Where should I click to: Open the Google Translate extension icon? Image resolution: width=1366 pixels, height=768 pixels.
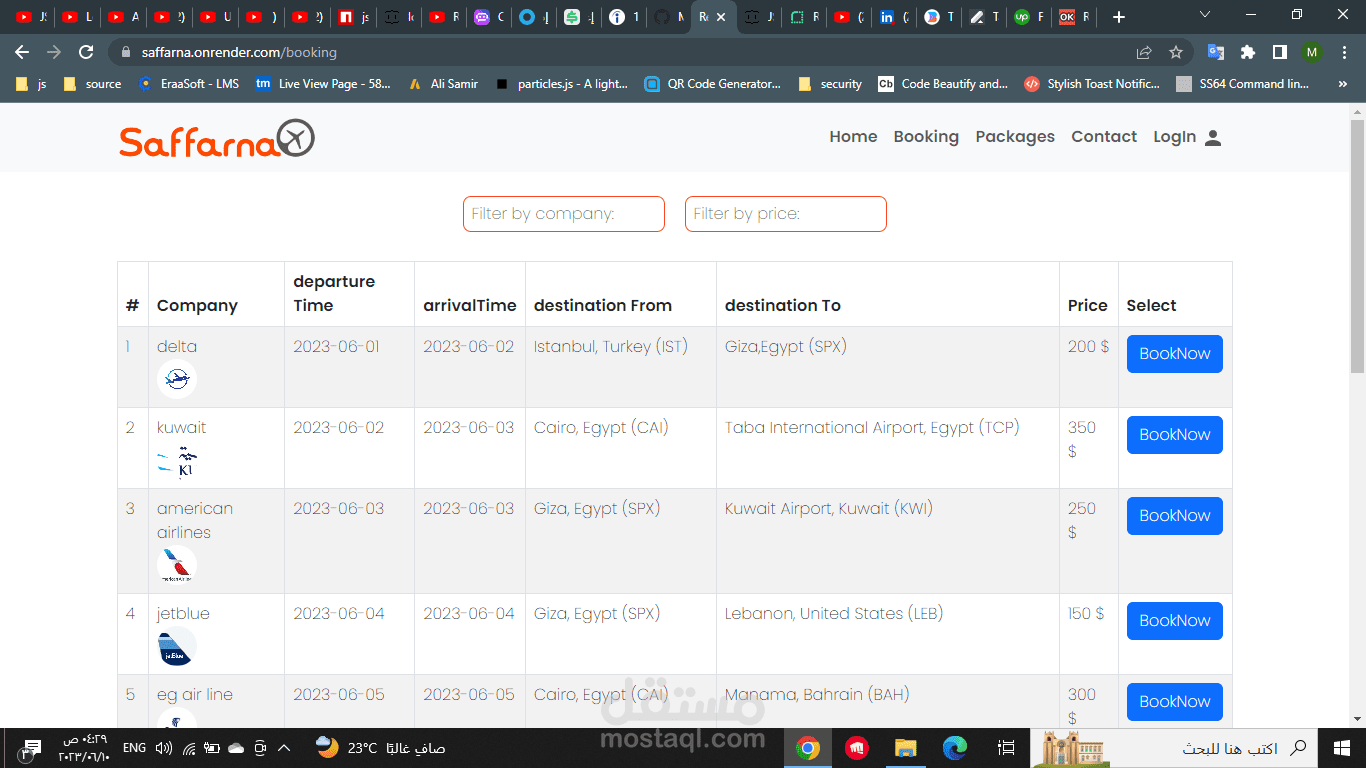click(1216, 52)
